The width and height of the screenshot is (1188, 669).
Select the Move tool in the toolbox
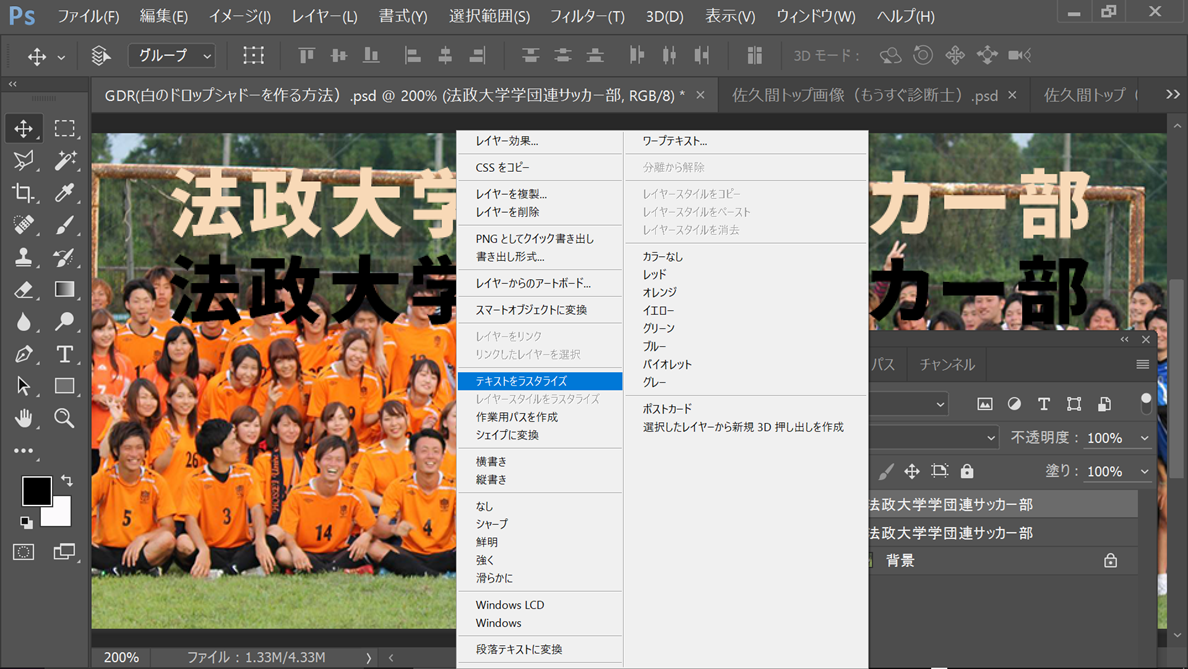(x=23, y=128)
